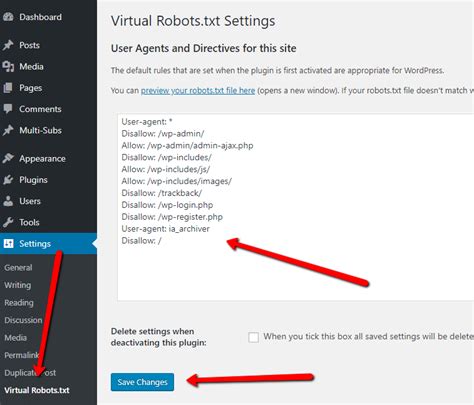This screenshot has width=474, height=405.
Task: Click the Virtual Robots.txt Settings heading
Action: 193,21
